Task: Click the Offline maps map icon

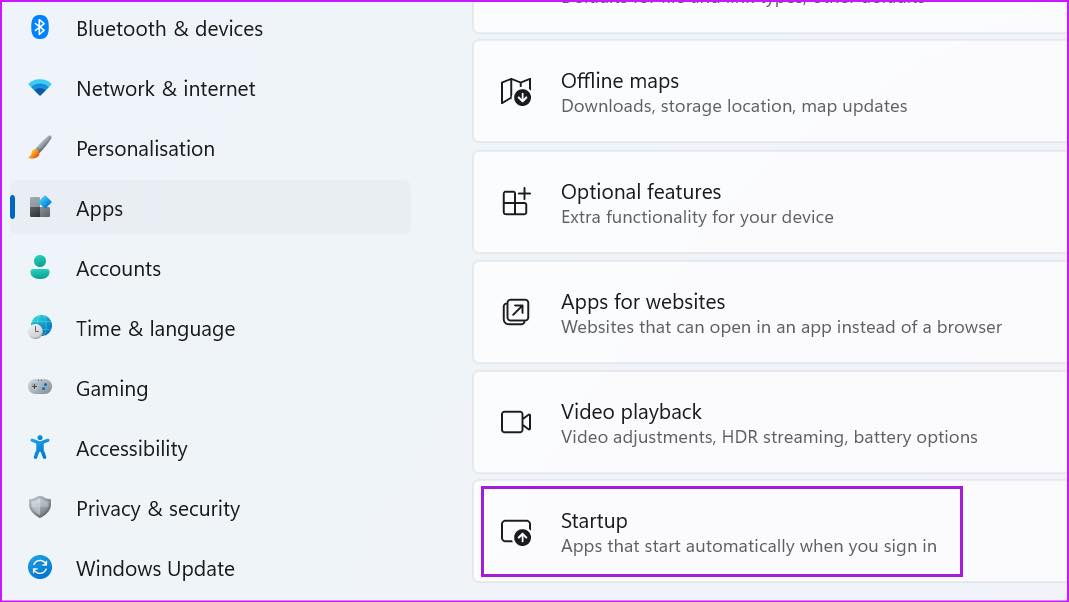Action: pyautogui.click(x=516, y=92)
